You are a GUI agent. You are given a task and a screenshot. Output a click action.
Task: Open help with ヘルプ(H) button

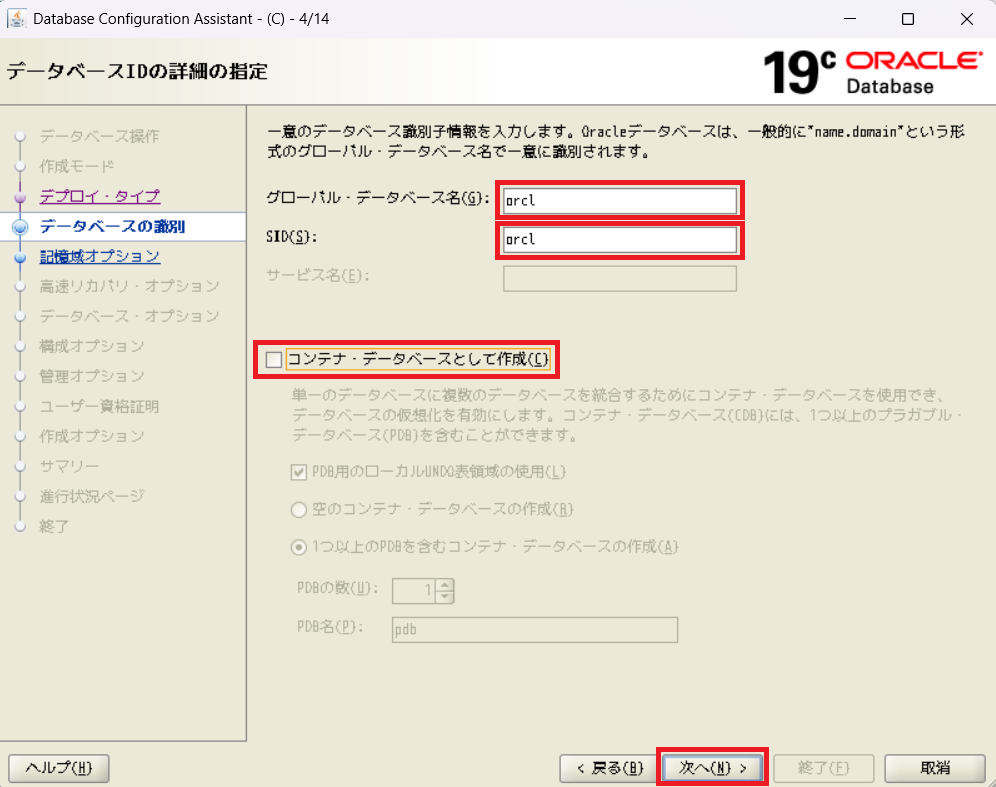click(x=58, y=767)
